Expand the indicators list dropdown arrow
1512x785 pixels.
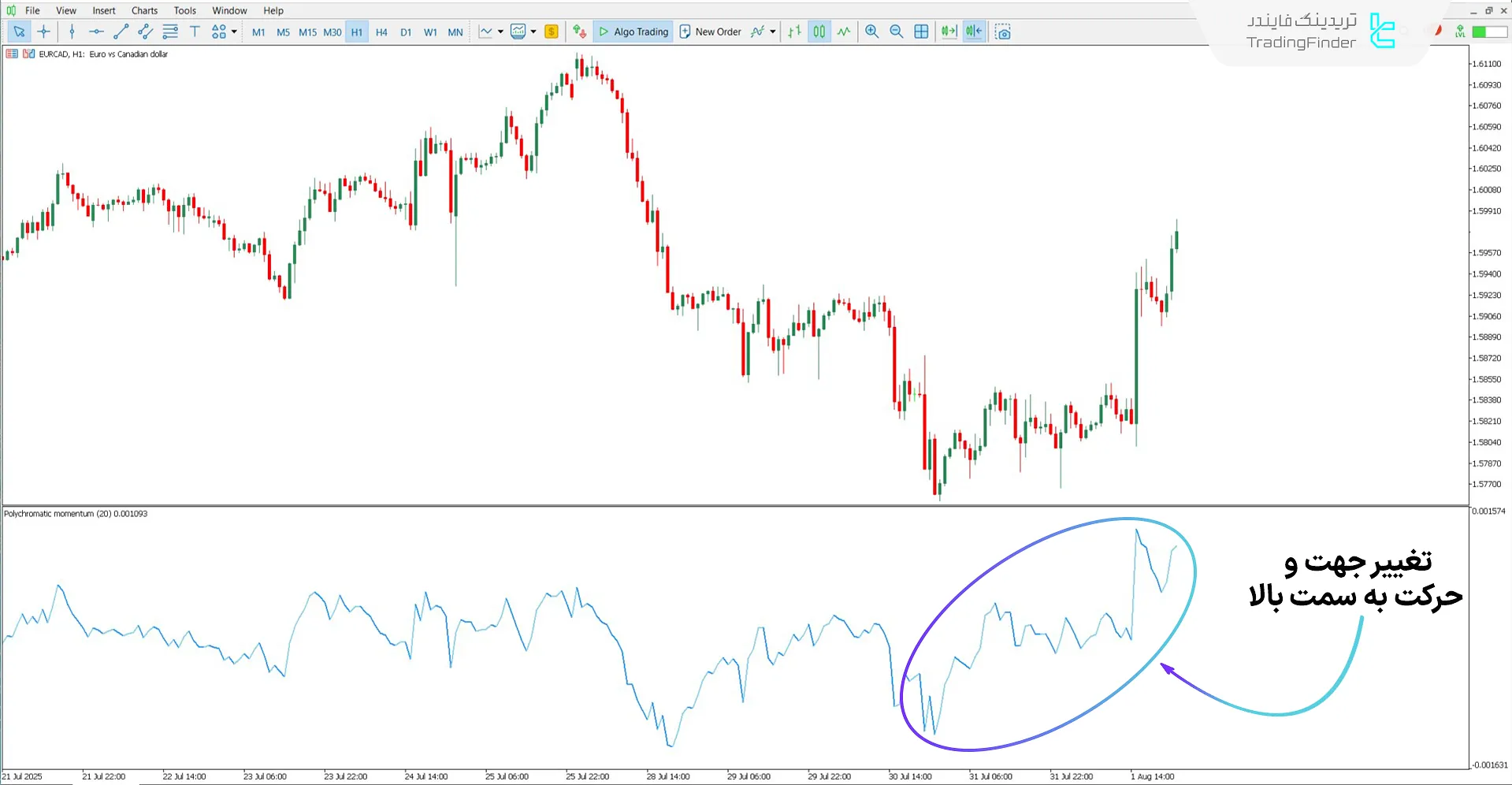773,32
